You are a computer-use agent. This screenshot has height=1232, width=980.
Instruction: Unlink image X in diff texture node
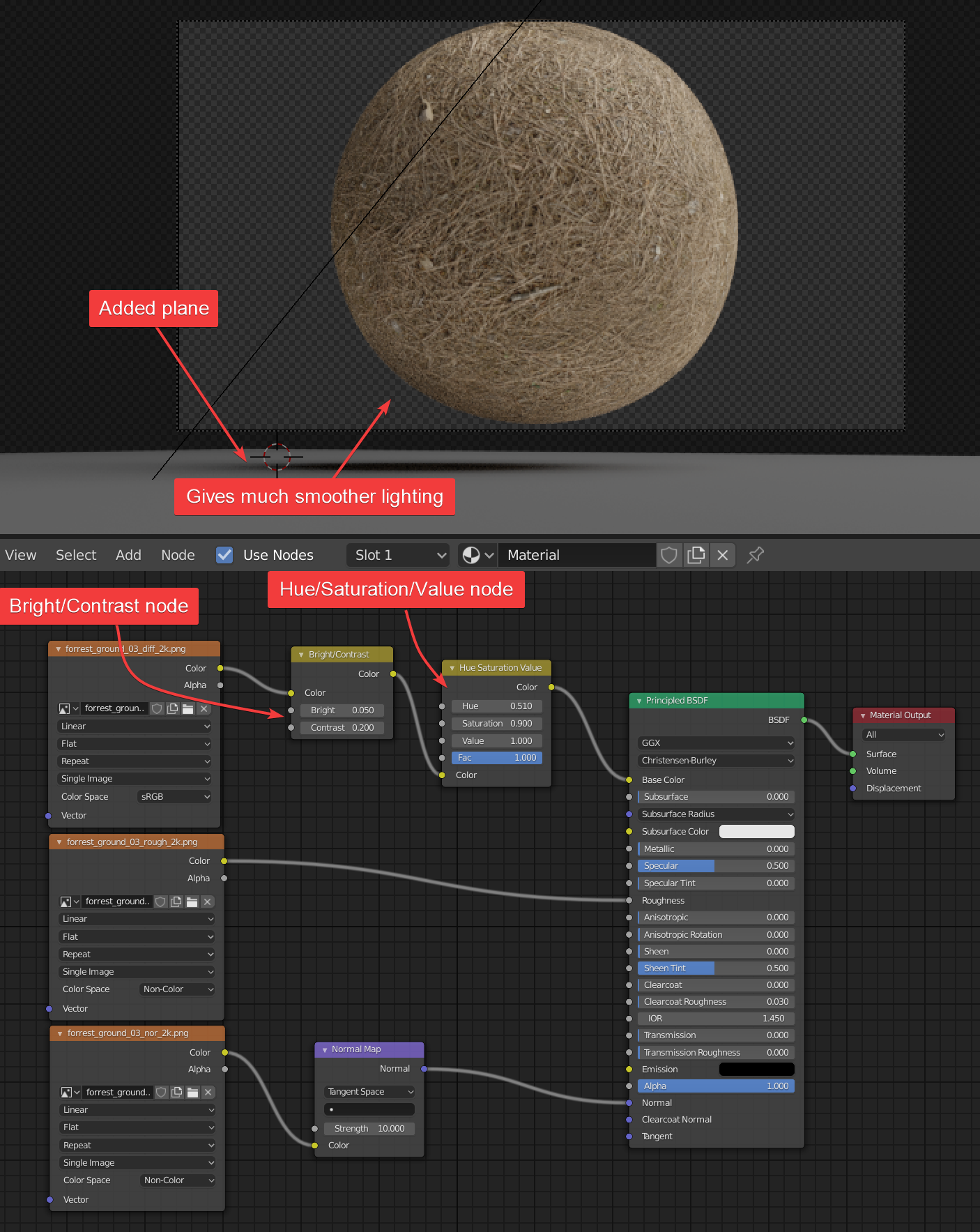204,708
